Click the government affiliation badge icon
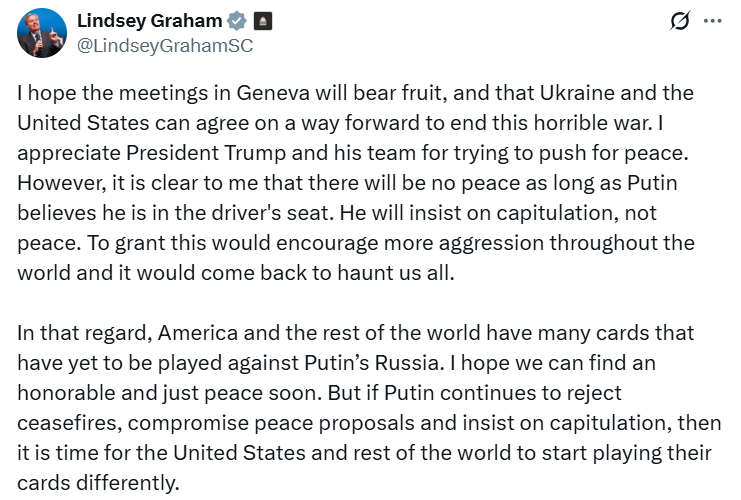Image resolution: width=741 pixels, height=500 pixels. [x=261, y=21]
